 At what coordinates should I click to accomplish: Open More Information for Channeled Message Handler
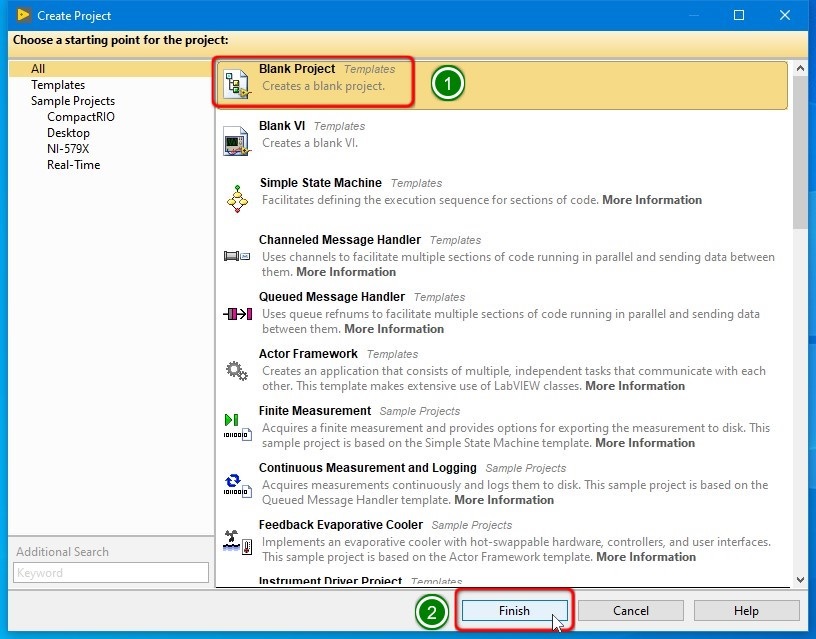[346, 272]
